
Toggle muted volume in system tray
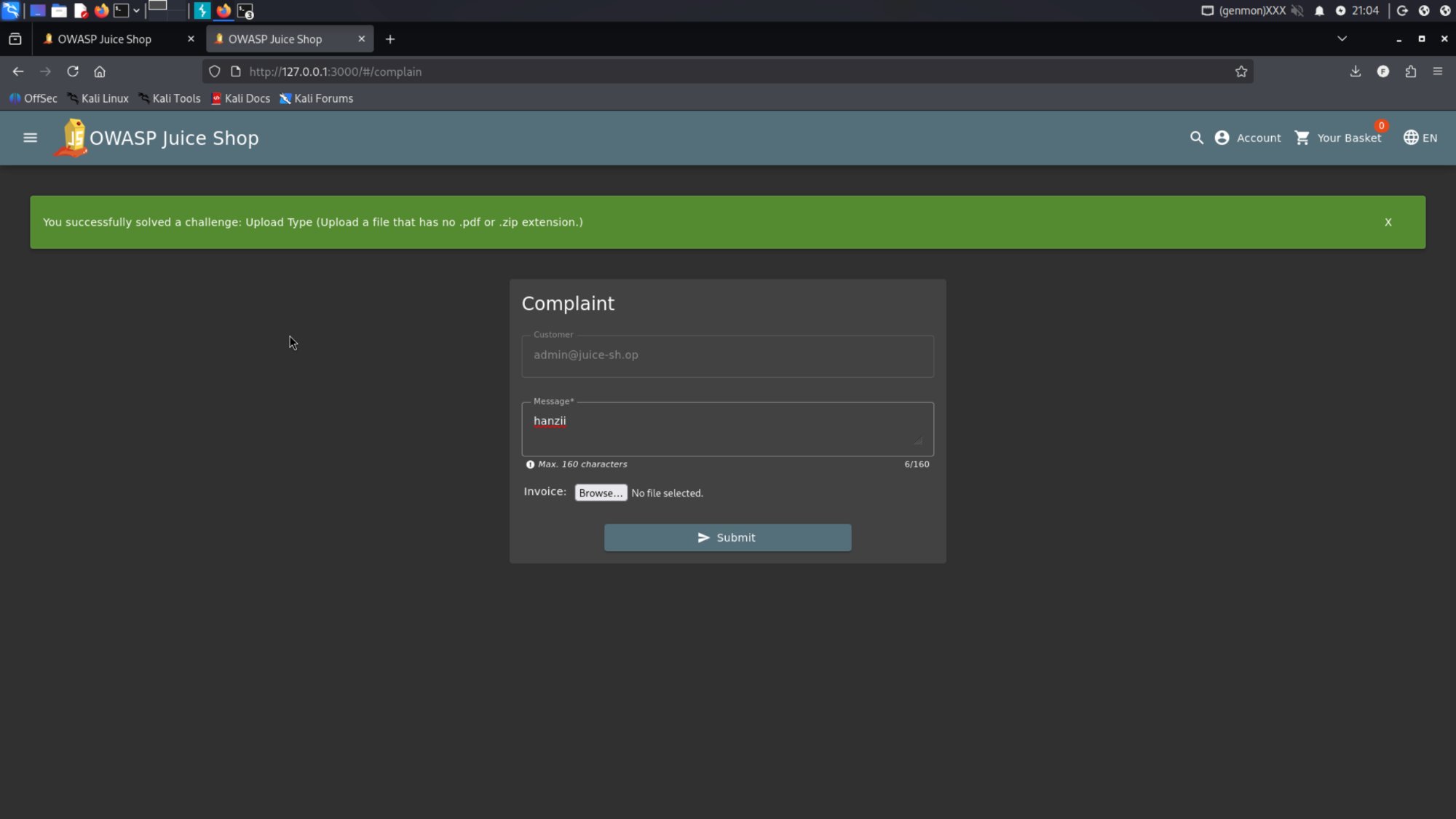[1297, 10]
